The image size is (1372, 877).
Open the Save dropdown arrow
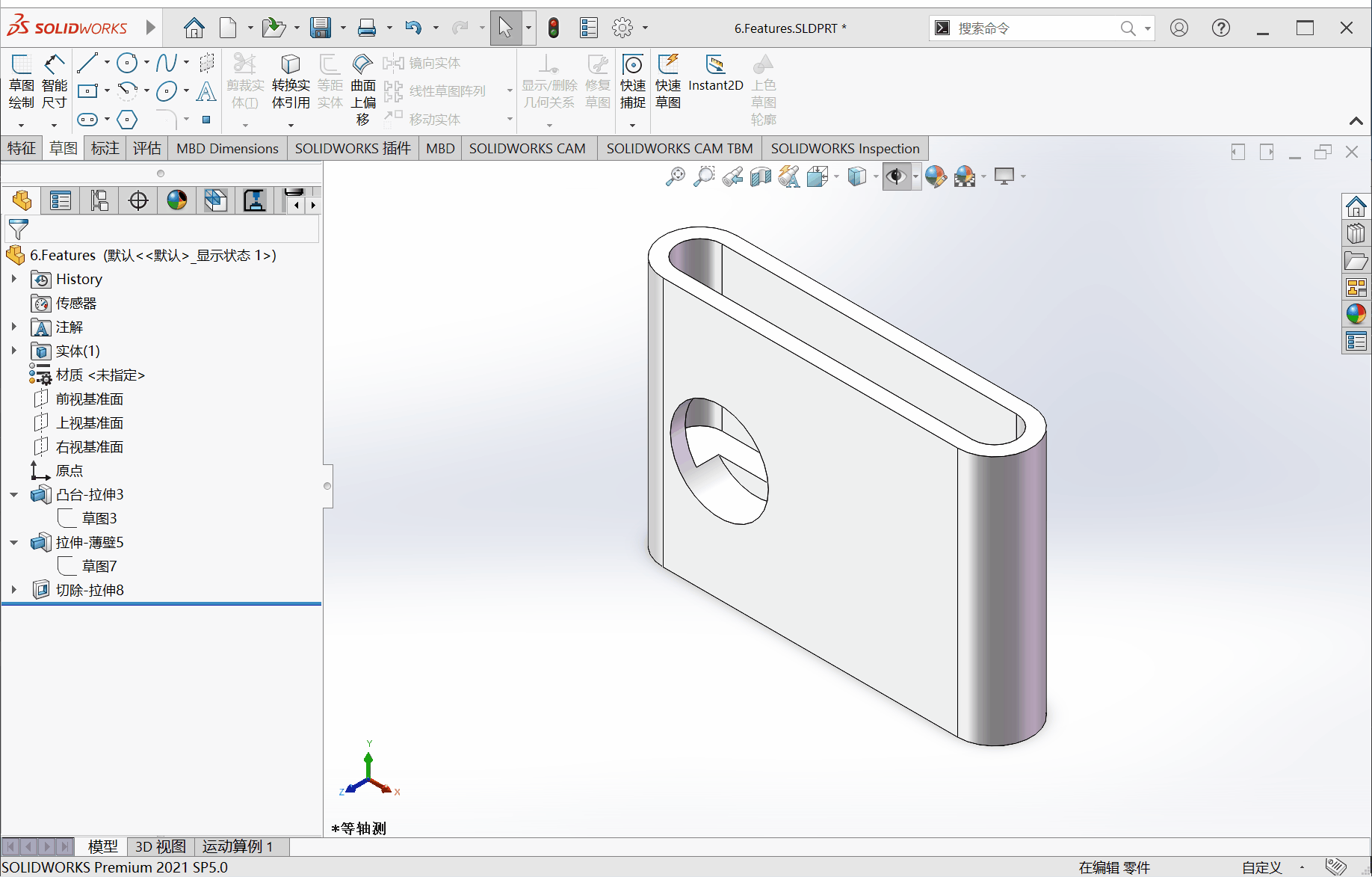343,28
